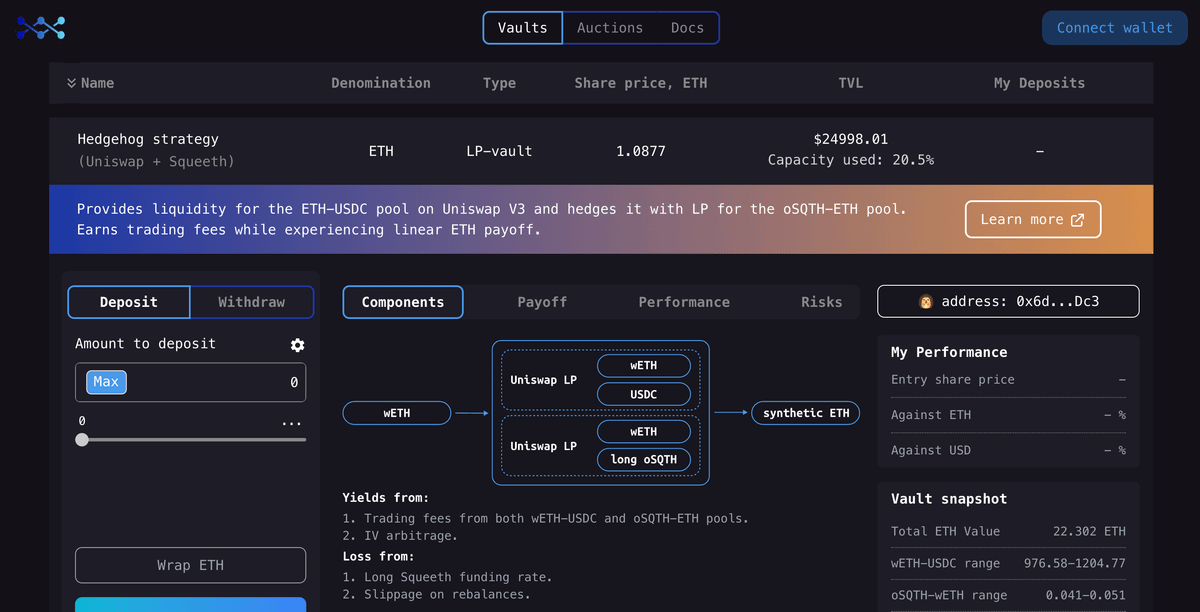
Task: Open deposit settings gear icon
Action: click(297, 345)
